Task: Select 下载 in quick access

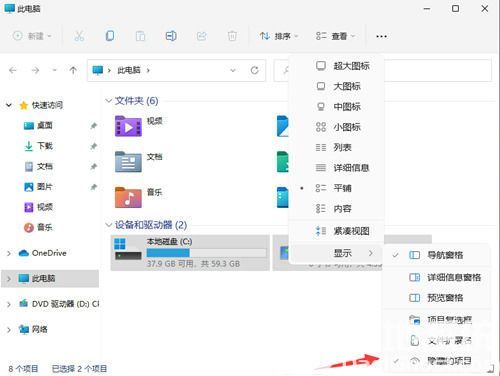Action: point(44,146)
